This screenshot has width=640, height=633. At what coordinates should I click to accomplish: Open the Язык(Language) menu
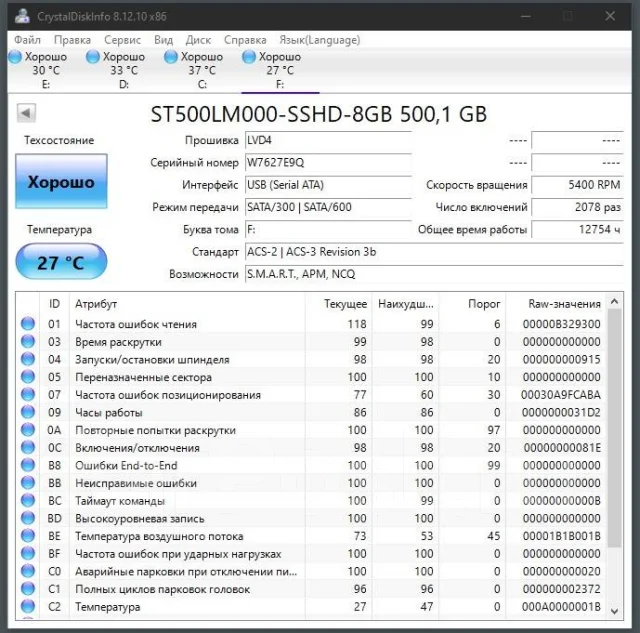click(320, 40)
